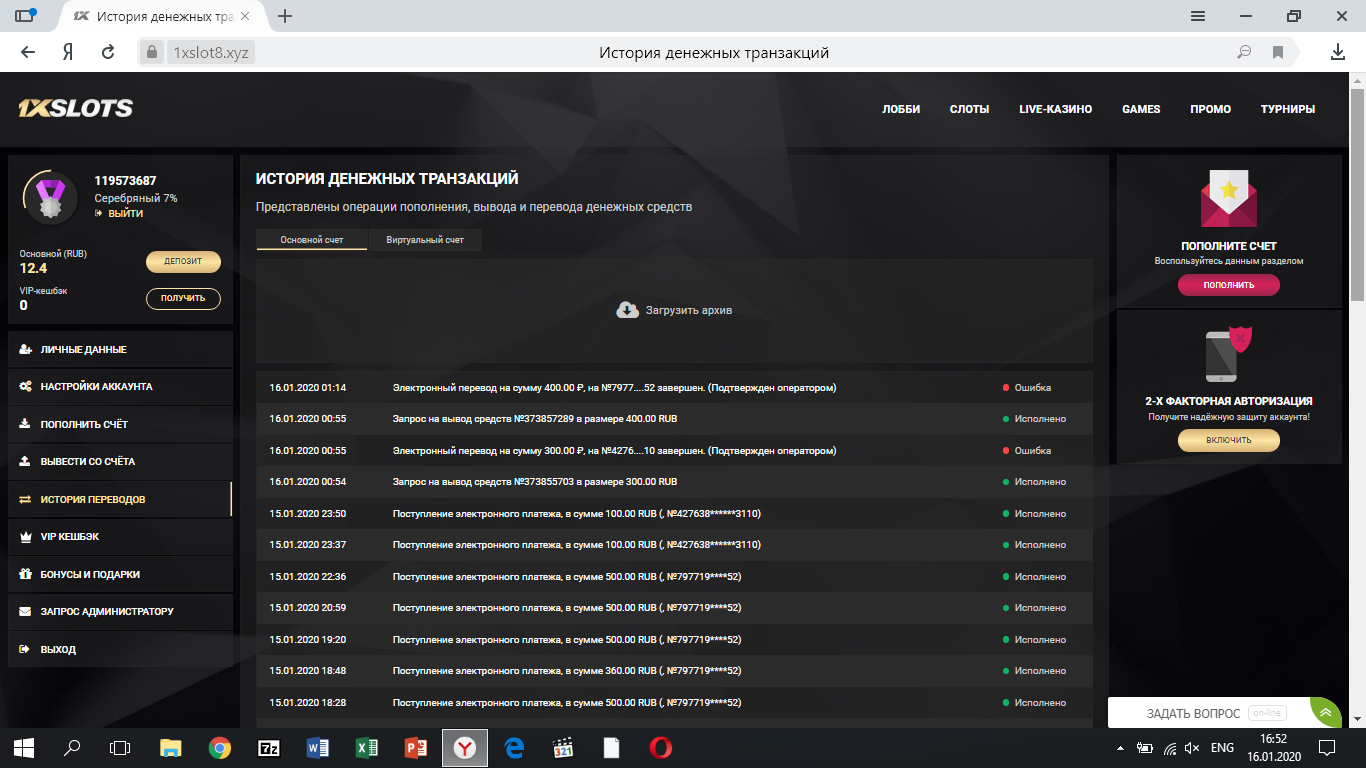Open the Windows Start menu
Viewport: 1366px width, 768px height.
[23, 747]
